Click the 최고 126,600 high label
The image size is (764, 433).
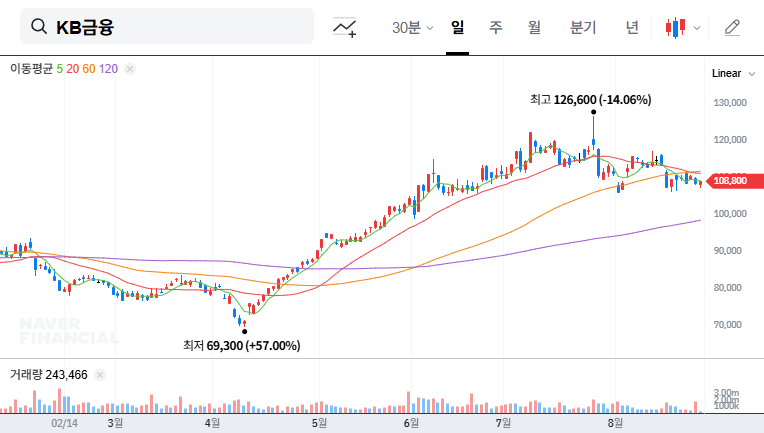click(x=591, y=100)
